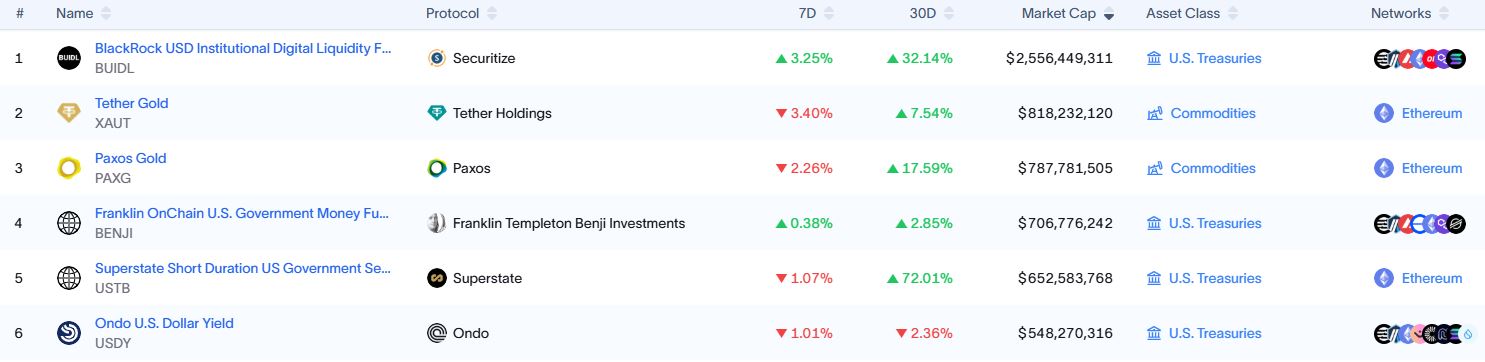Open the Tether Gold asset link
Screen dimensions: 1485x362
pyautogui.click(x=131, y=103)
